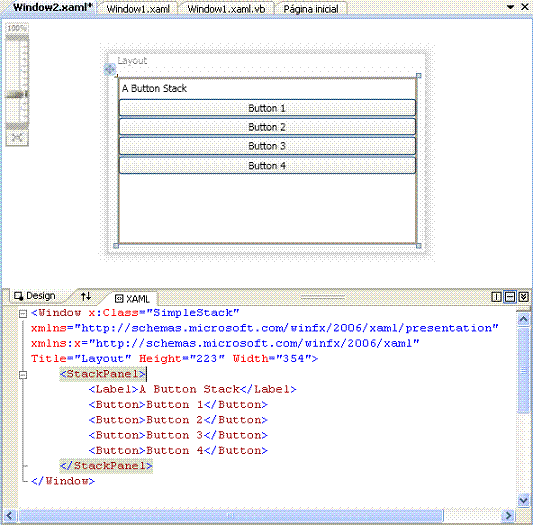This screenshot has width=533, height=525.
Task: Click Button 1 in the designer
Action: tap(267, 108)
